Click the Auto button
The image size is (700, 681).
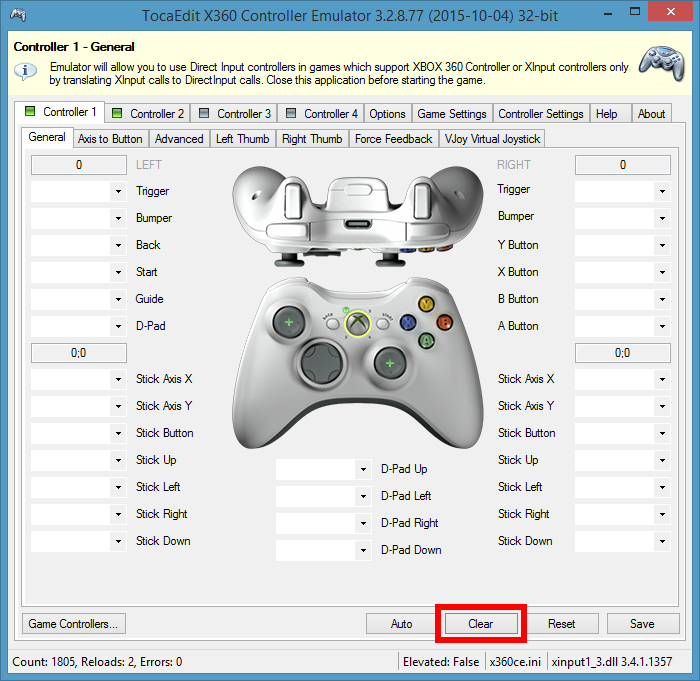(x=401, y=623)
